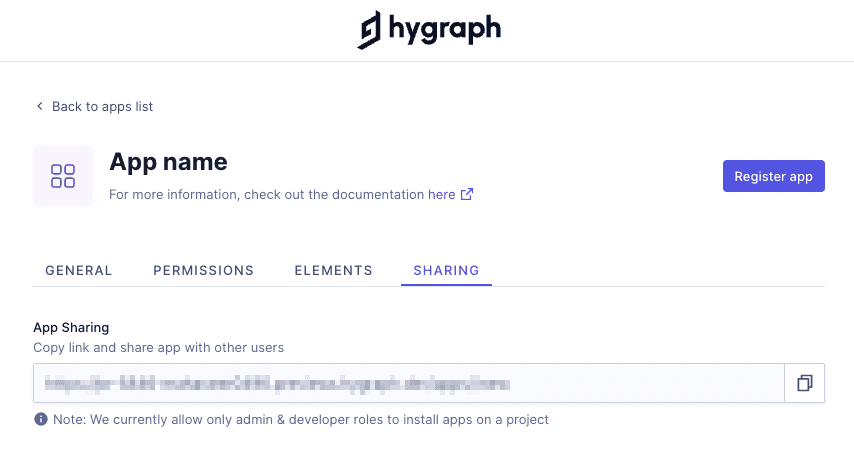Image resolution: width=854 pixels, height=453 pixels.
Task: Click the Hygraph logo mark
Action: click(370, 30)
